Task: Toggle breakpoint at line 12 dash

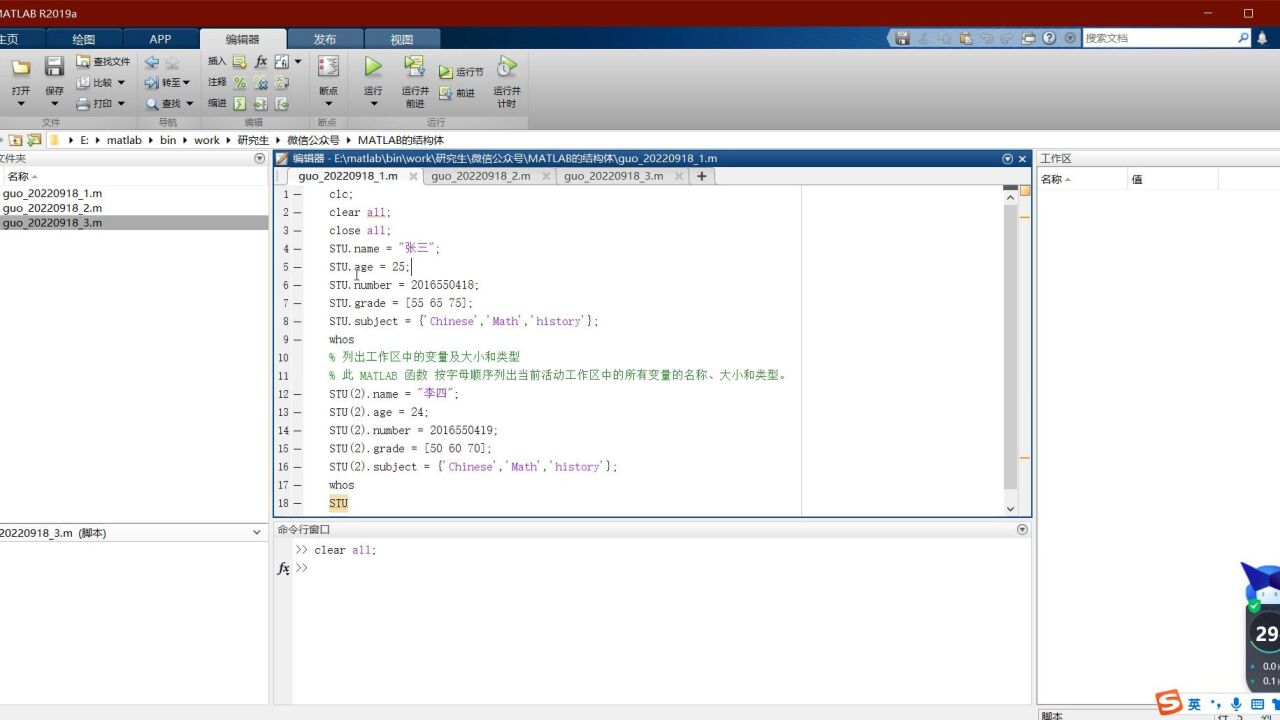Action: pyautogui.click(x=297, y=394)
